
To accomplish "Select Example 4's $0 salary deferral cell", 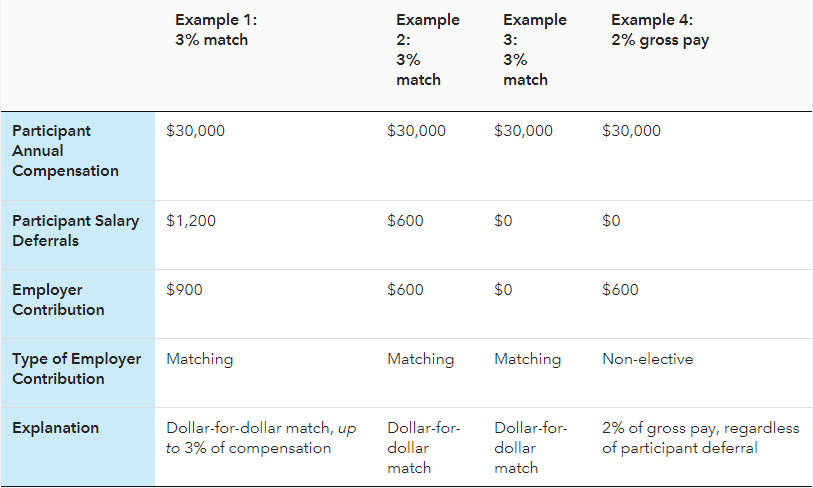I will 611,221.
